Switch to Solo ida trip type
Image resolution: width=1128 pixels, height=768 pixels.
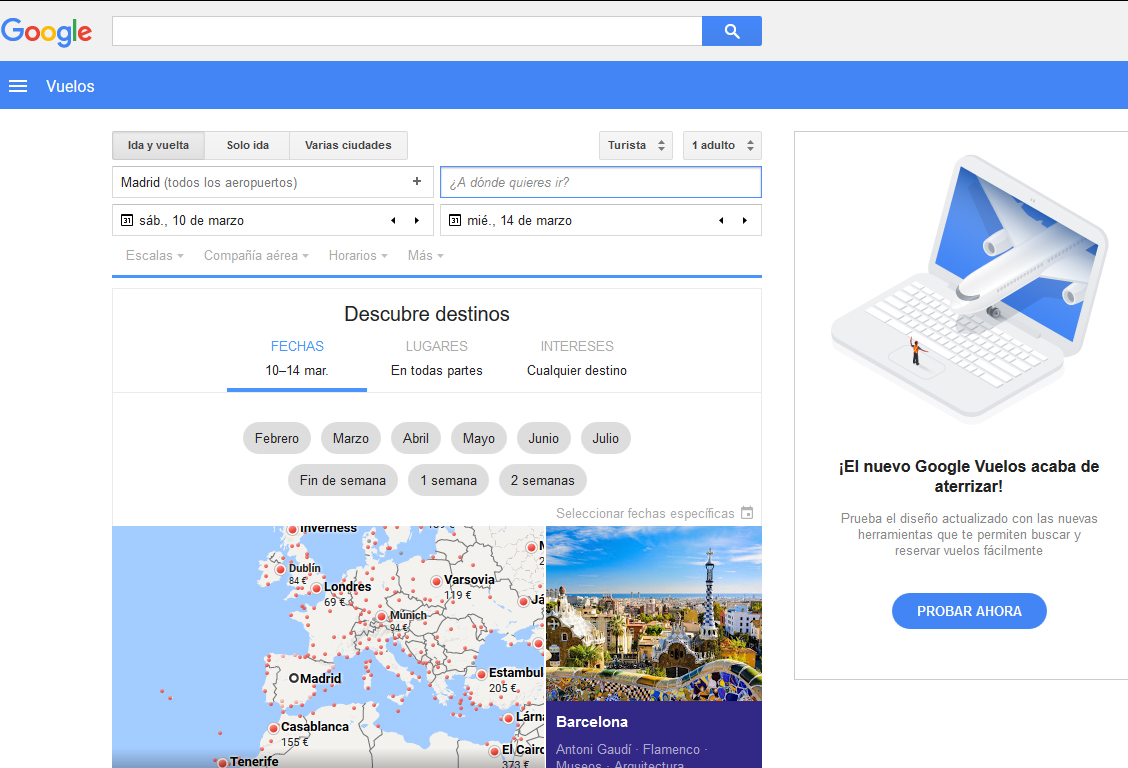click(x=247, y=145)
